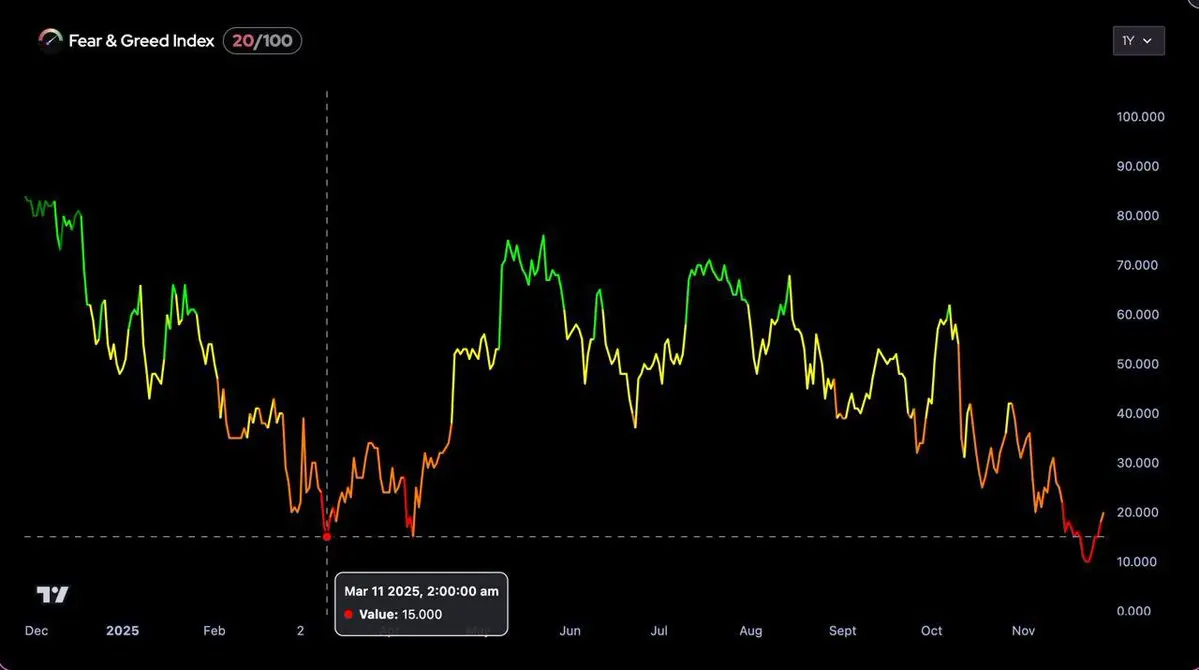Click the Fear & Greed gauge icon
This screenshot has height=670, width=1199.
click(50, 40)
